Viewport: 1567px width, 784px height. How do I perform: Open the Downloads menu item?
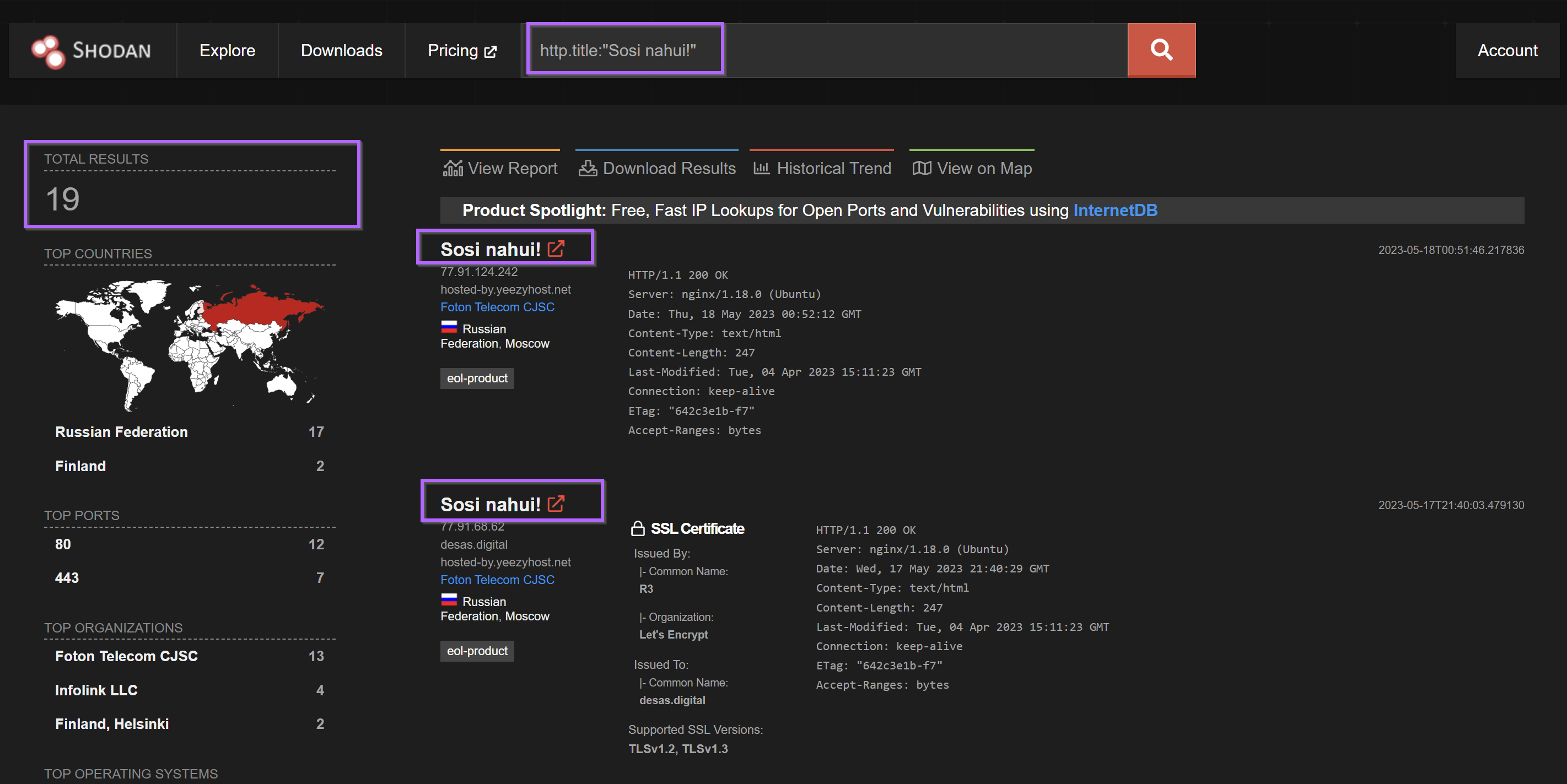tap(341, 51)
